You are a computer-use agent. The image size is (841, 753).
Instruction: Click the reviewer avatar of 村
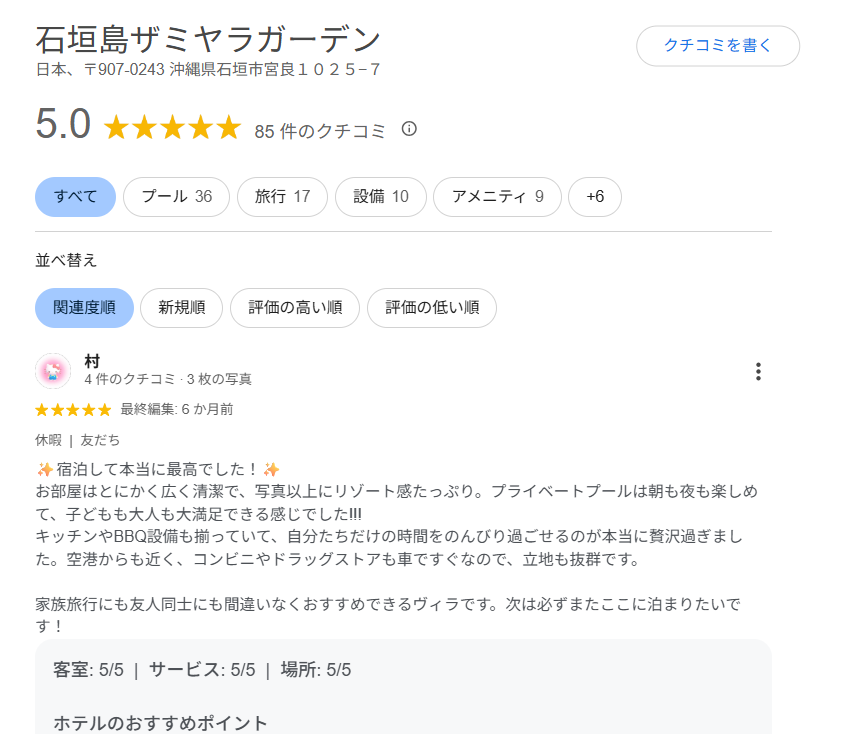pos(51,371)
